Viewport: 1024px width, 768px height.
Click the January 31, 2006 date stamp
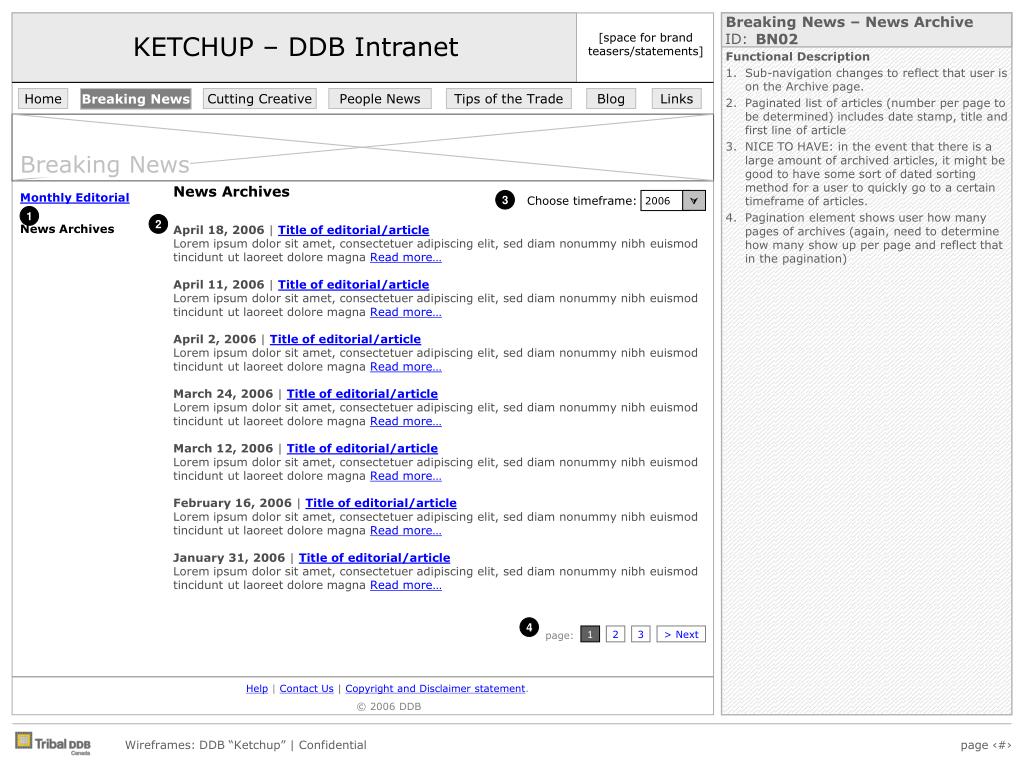(x=229, y=558)
